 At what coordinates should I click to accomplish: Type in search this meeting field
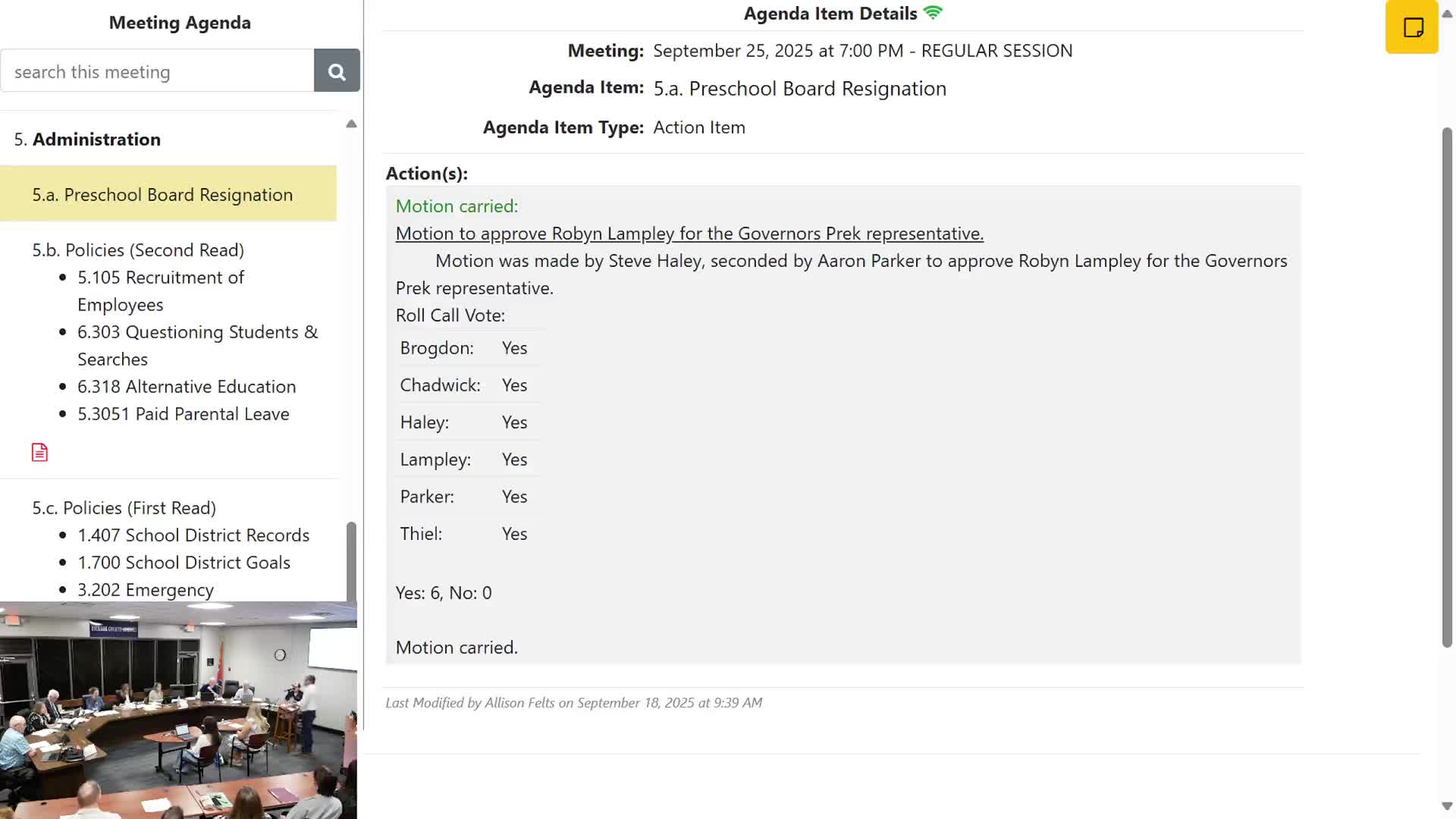coord(158,71)
